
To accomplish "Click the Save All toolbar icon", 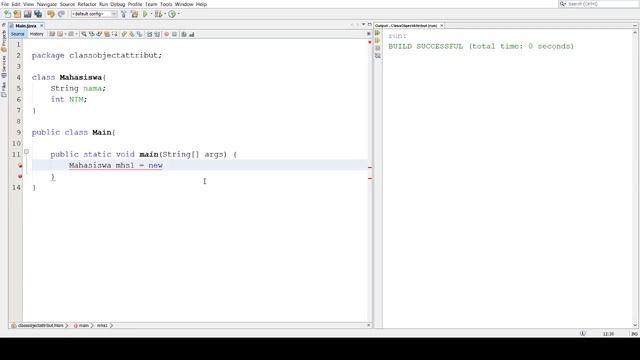I will (38, 14).
